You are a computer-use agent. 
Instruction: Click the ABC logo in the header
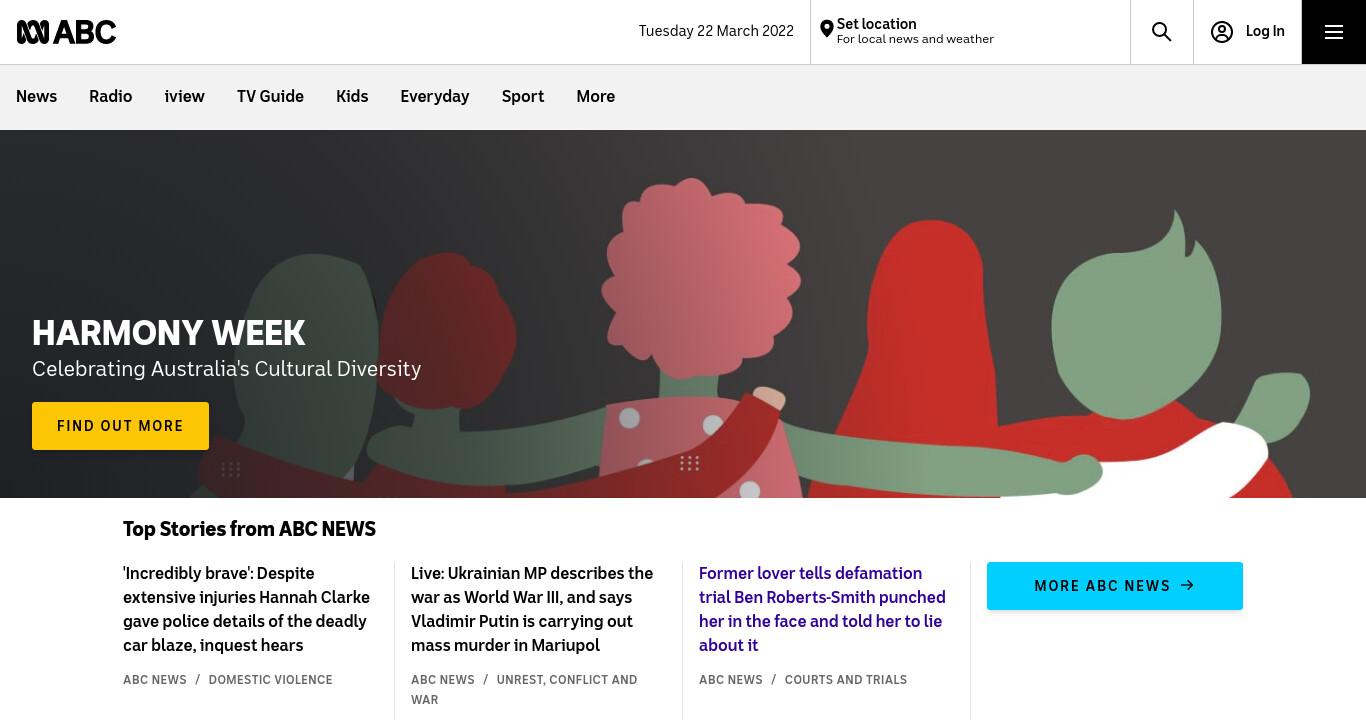(x=66, y=32)
